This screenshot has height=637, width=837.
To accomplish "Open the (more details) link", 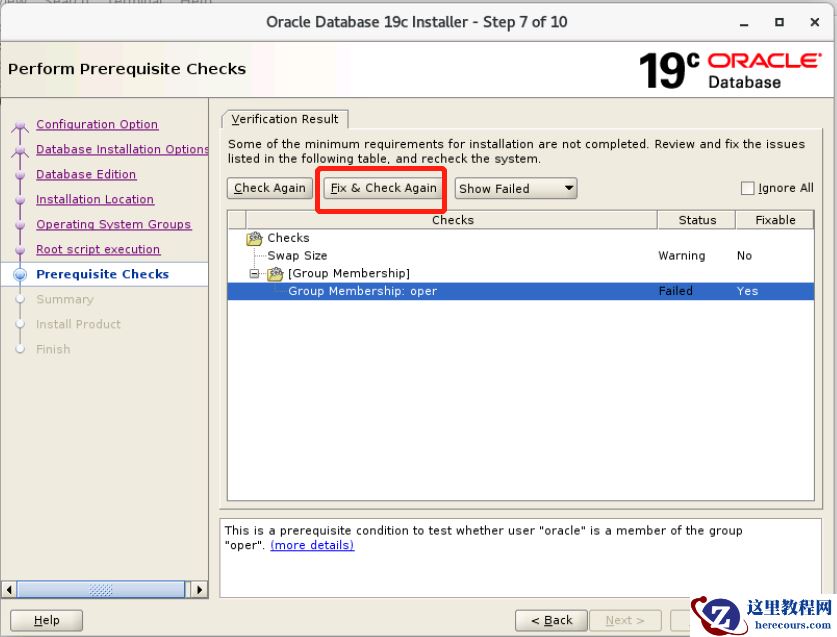I will click(312, 545).
